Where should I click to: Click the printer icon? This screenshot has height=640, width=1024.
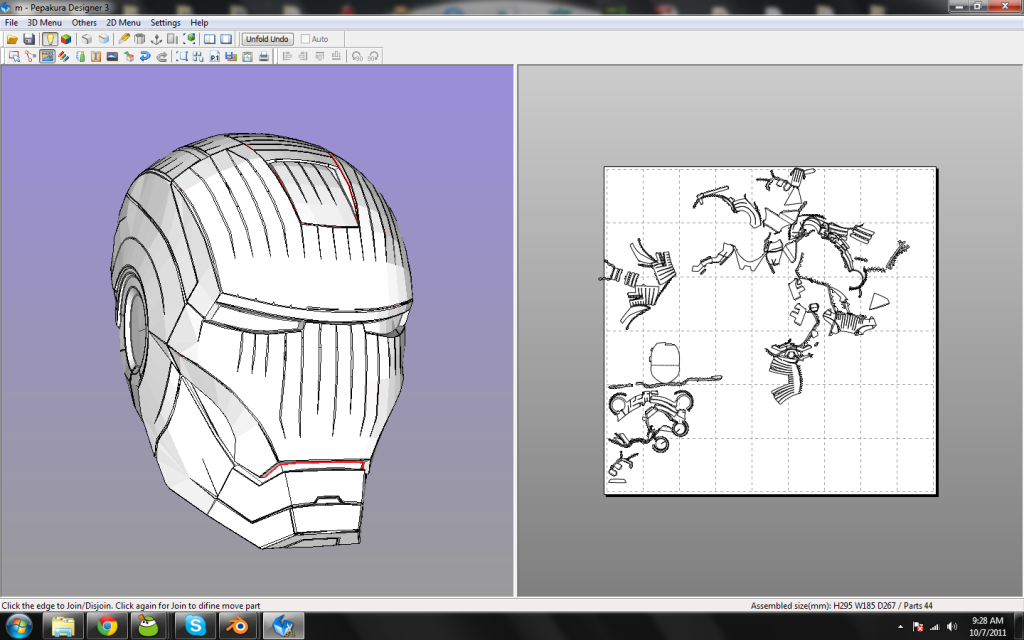[264, 56]
